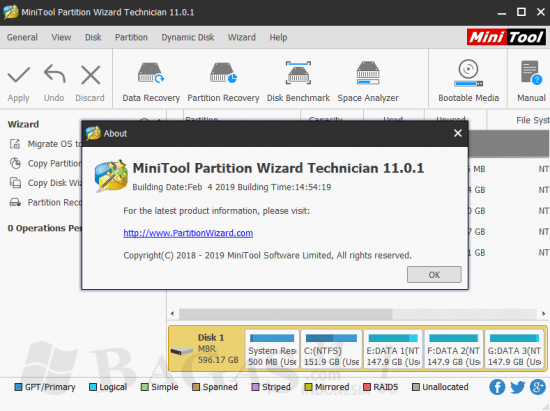Screen dimensions: 550x411
Task: Open the Wizard menu
Action: (x=242, y=37)
